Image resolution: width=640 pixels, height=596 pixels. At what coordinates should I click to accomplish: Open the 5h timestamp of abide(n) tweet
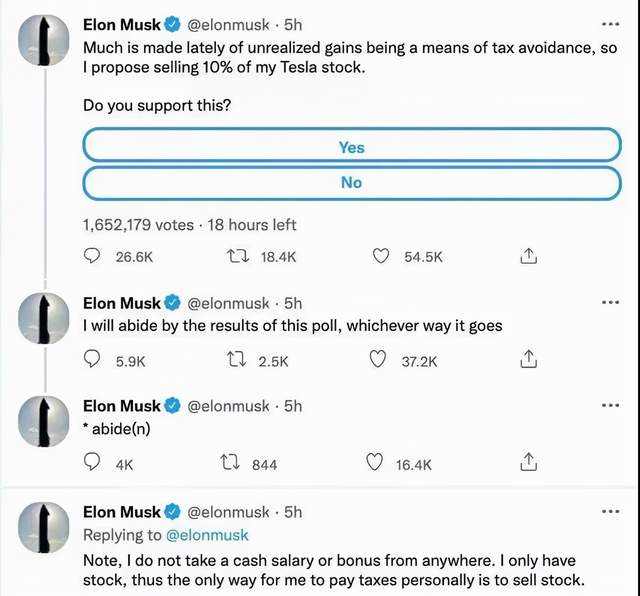[x=293, y=406]
